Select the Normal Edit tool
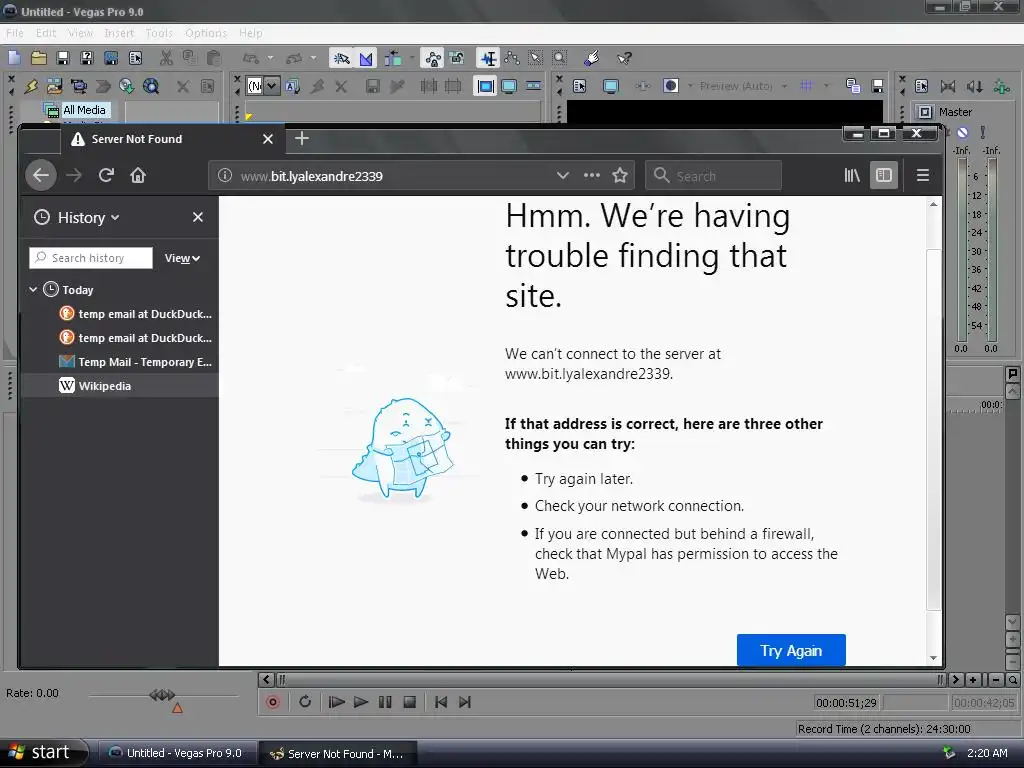Image resolution: width=1024 pixels, height=768 pixels. point(488,59)
